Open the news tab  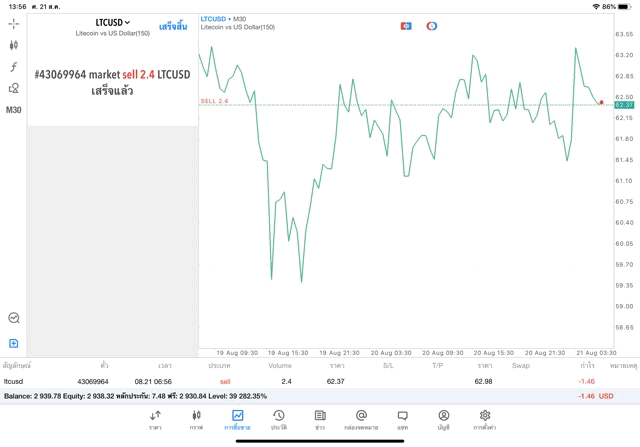pos(320,420)
